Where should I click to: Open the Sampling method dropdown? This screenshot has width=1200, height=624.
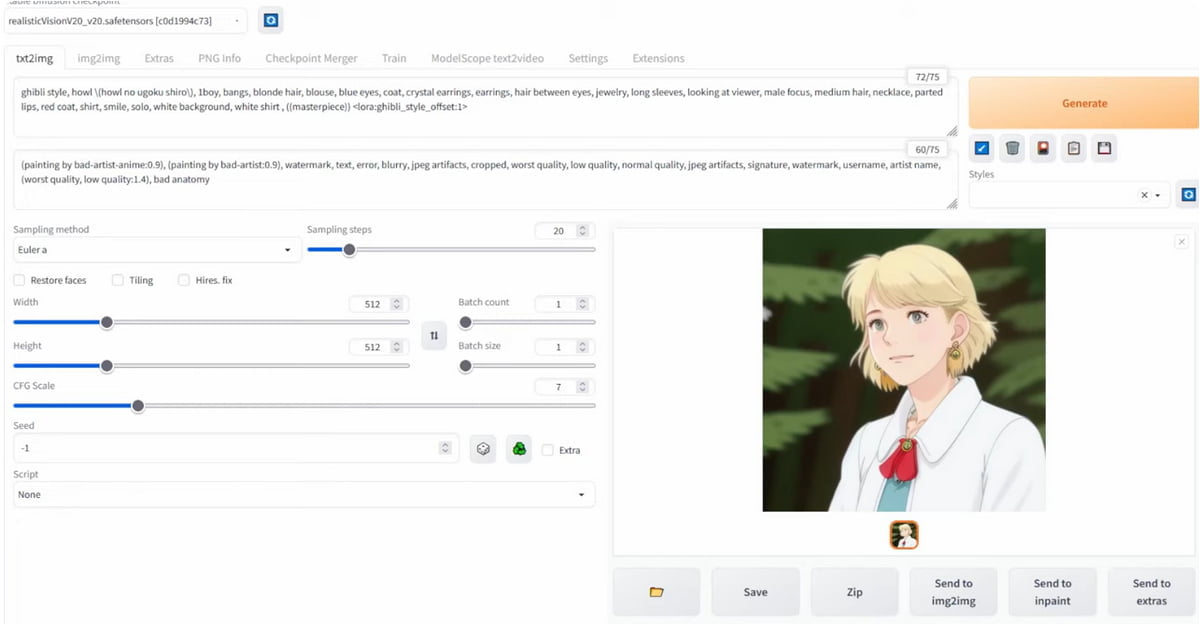tap(156, 250)
